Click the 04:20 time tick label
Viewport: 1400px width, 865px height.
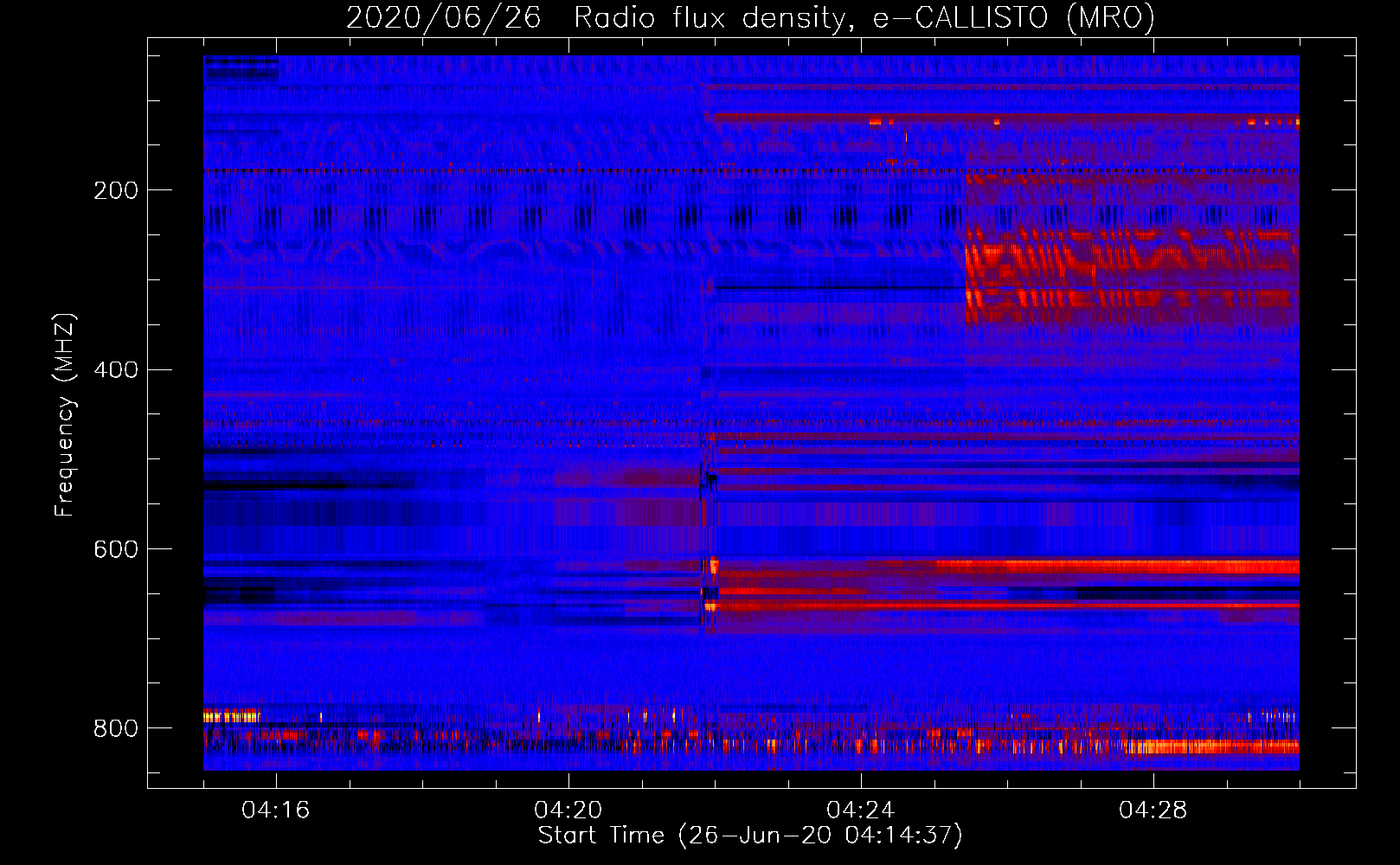click(568, 810)
